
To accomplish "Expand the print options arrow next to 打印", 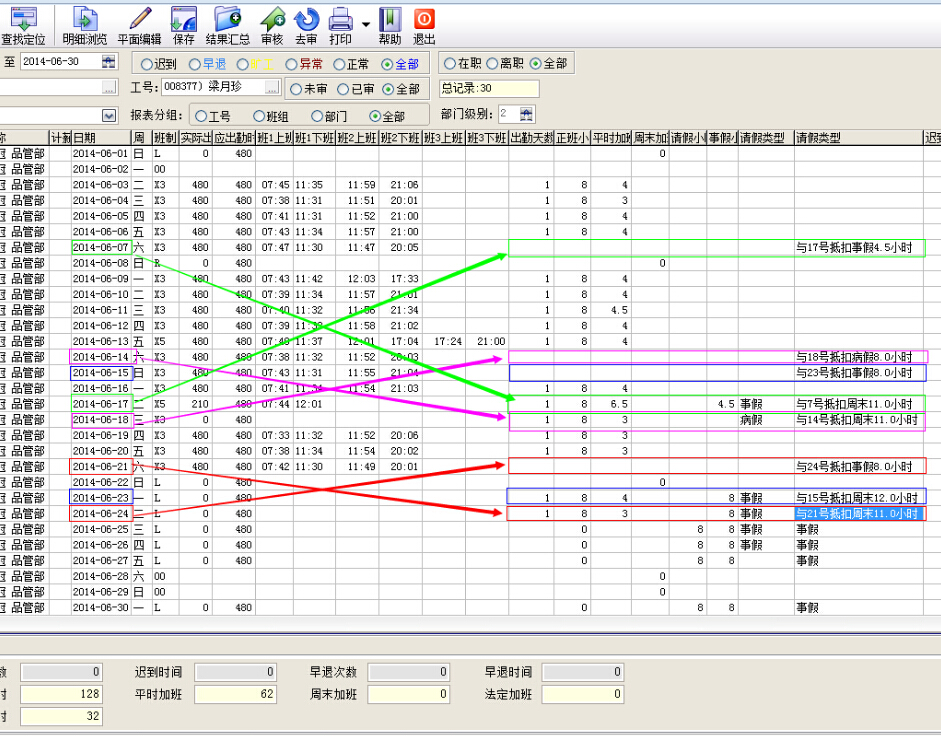I will (x=365, y=24).
